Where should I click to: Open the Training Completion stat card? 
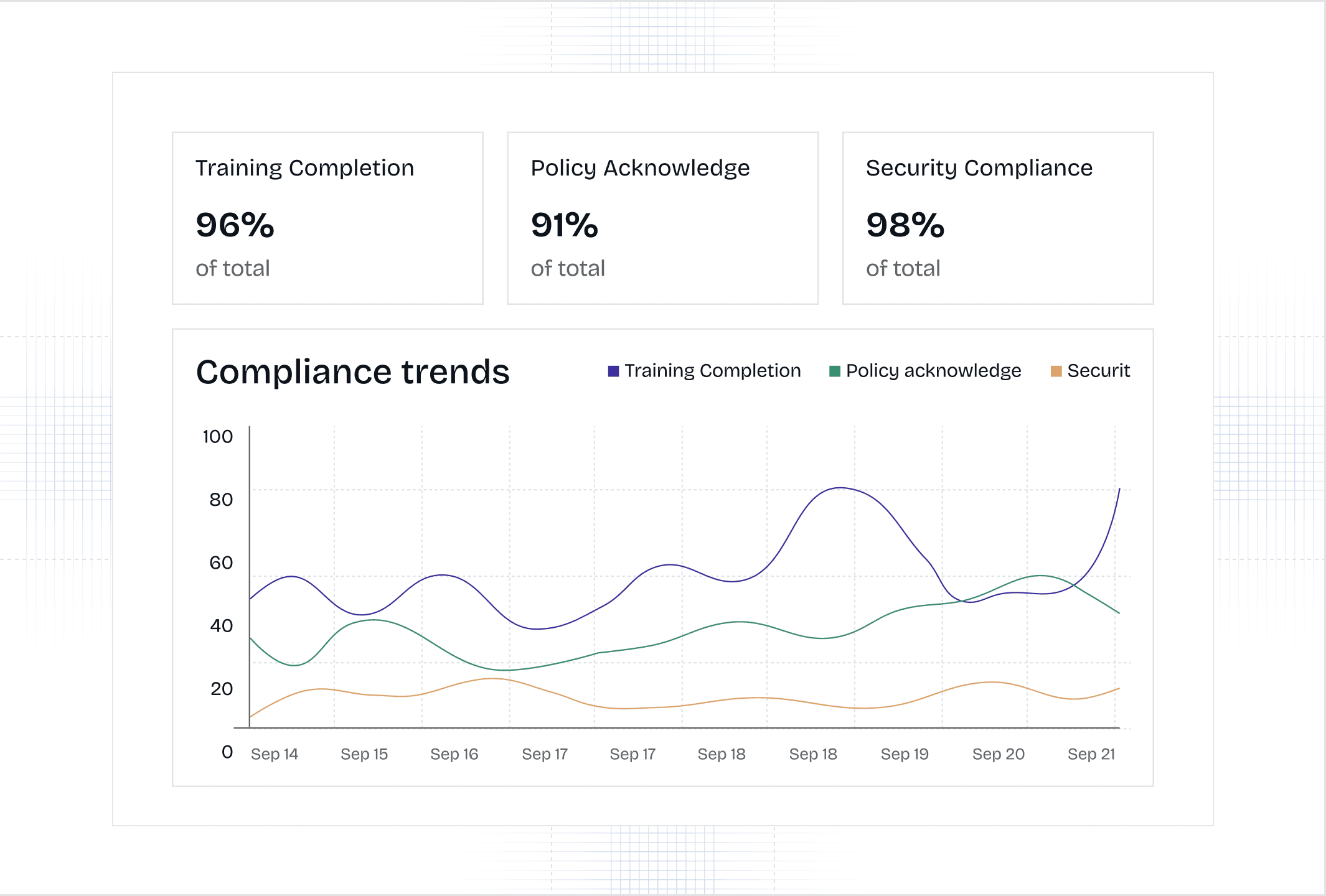327,218
